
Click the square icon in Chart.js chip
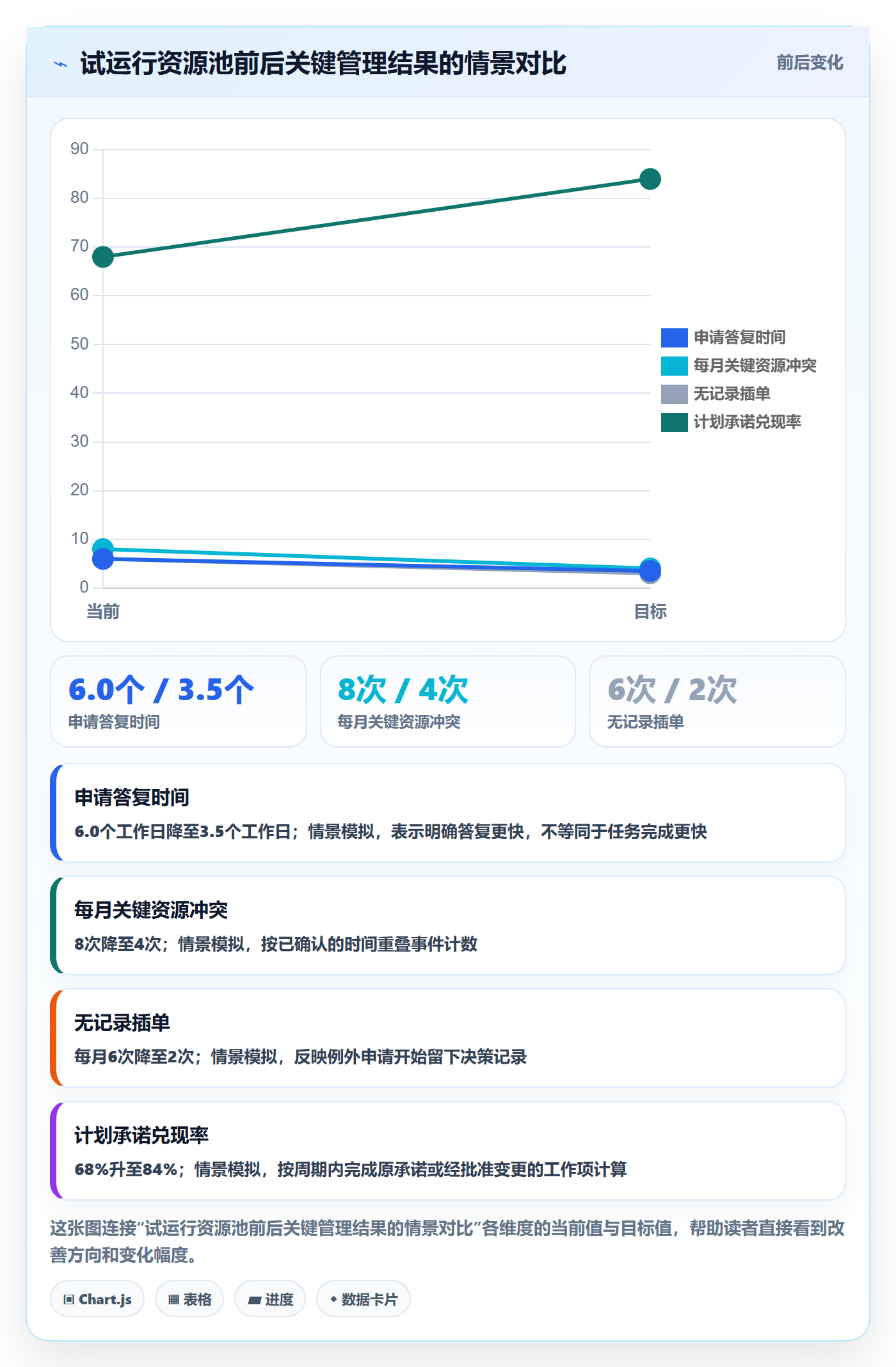[x=69, y=1300]
